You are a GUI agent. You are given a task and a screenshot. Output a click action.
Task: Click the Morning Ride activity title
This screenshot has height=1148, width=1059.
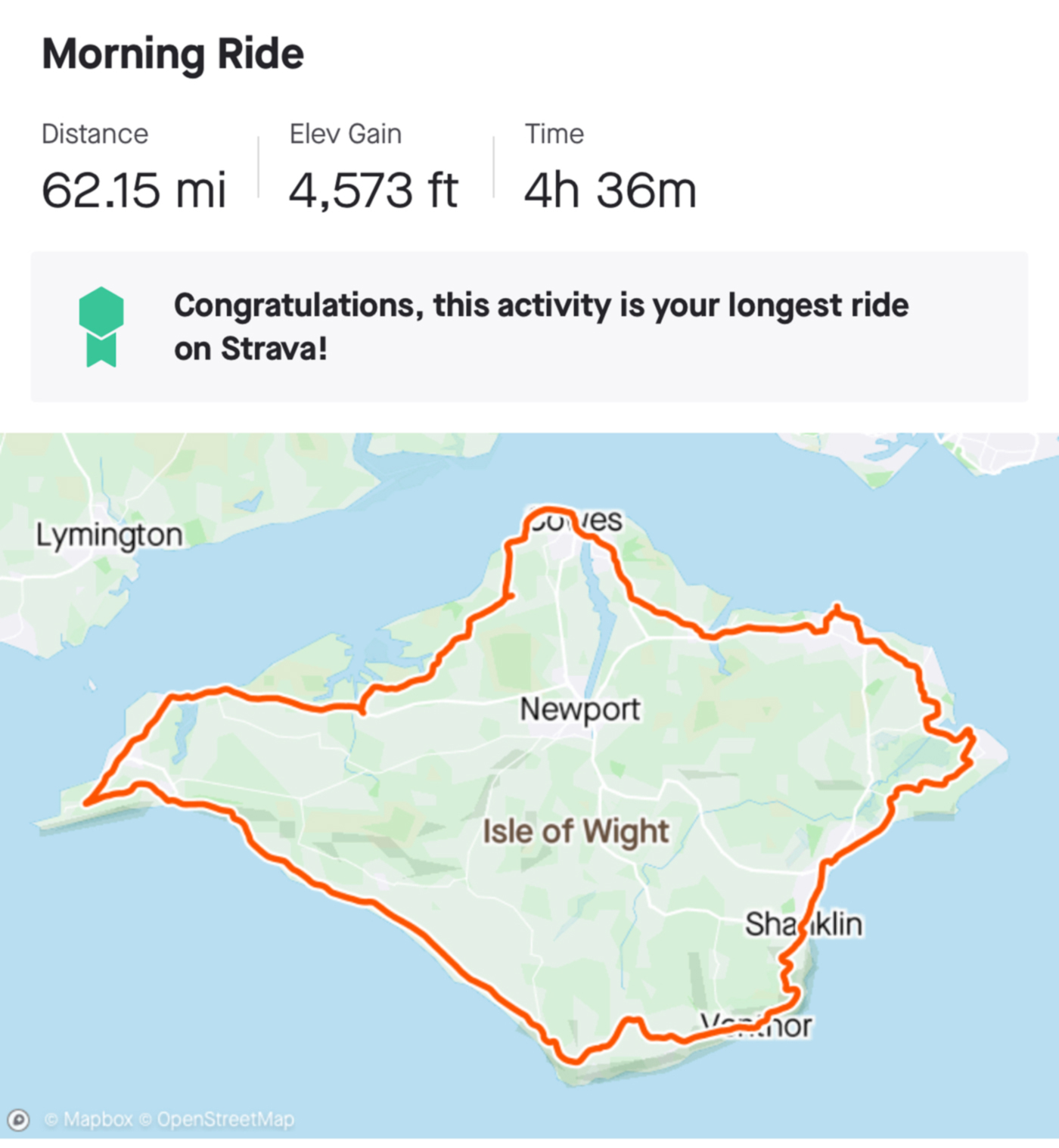point(172,54)
